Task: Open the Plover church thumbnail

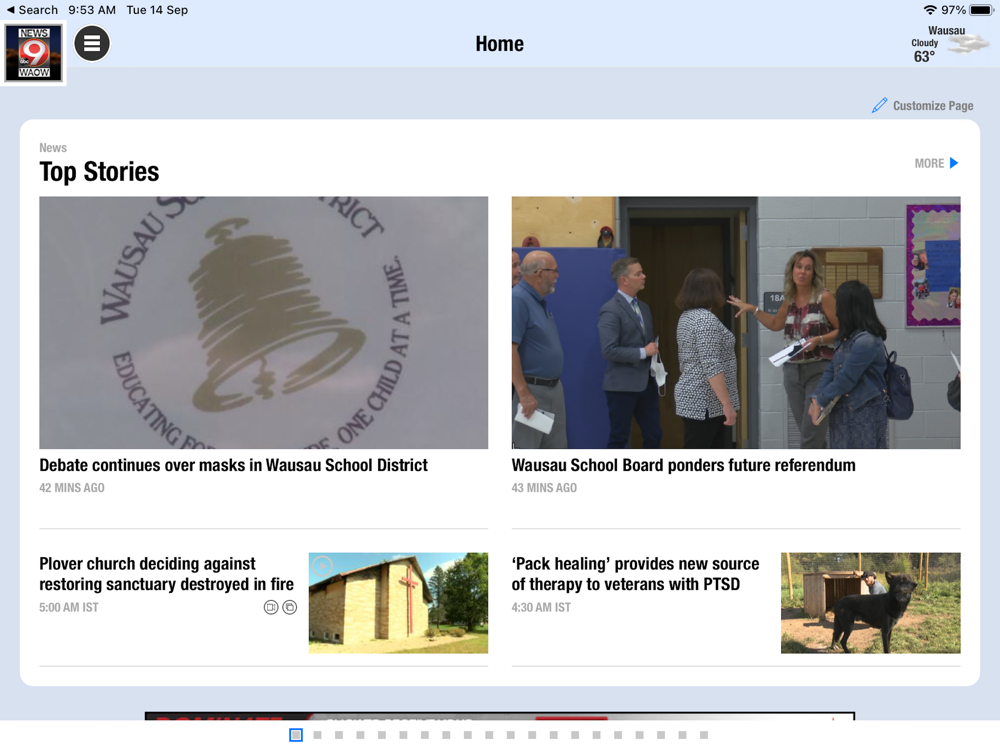Action: (398, 603)
